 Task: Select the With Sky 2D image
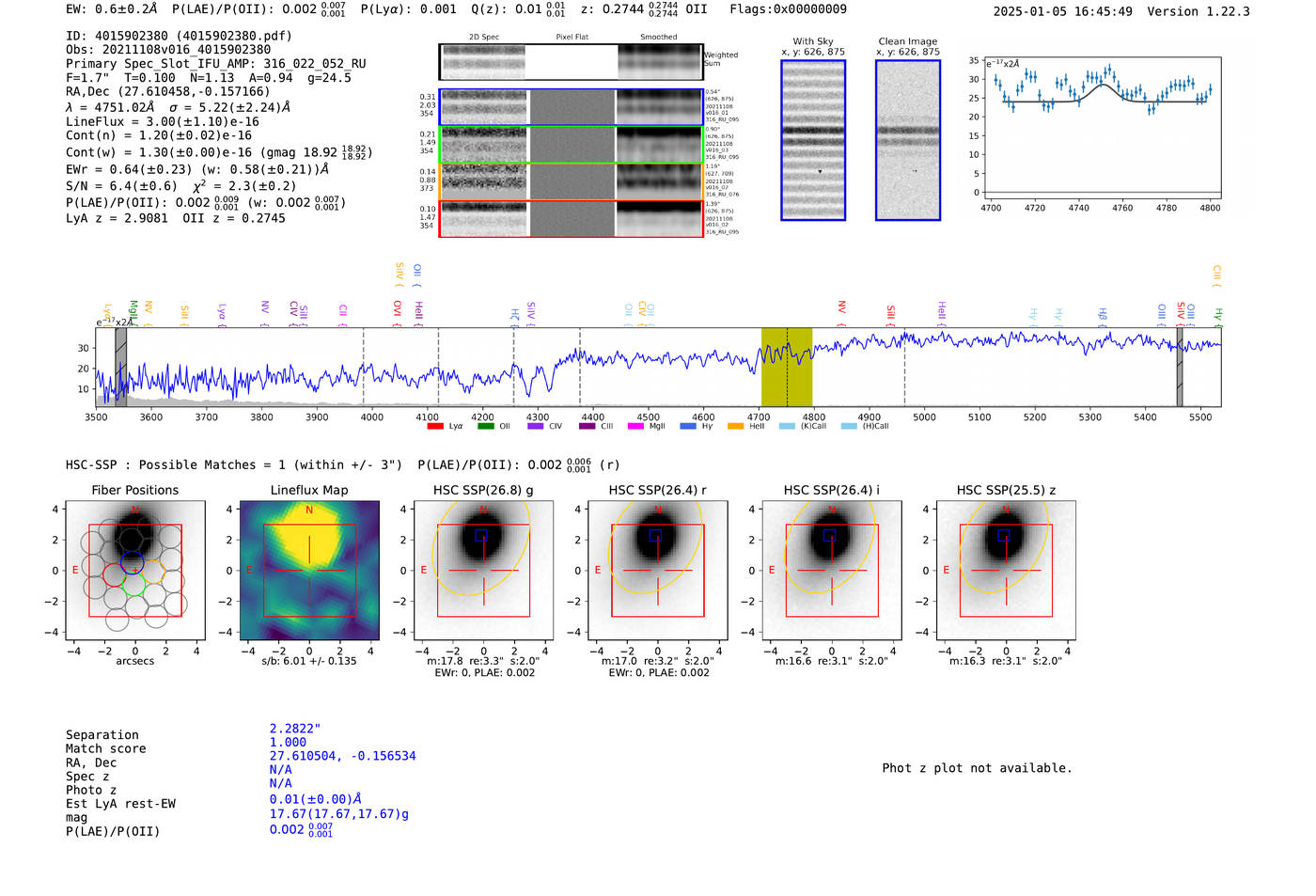click(813, 140)
